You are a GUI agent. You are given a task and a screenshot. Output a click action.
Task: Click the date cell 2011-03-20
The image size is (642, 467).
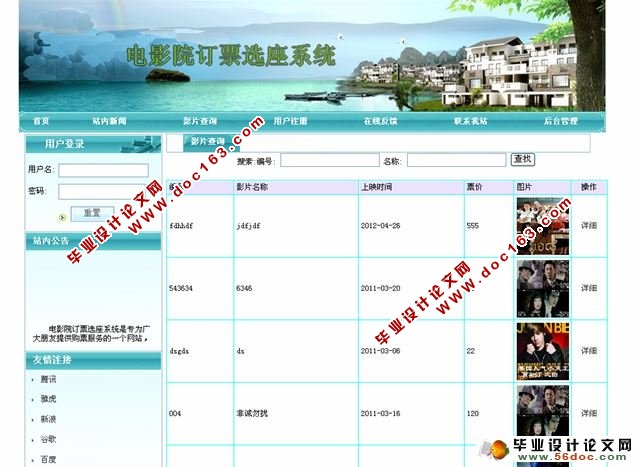(x=380, y=288)
